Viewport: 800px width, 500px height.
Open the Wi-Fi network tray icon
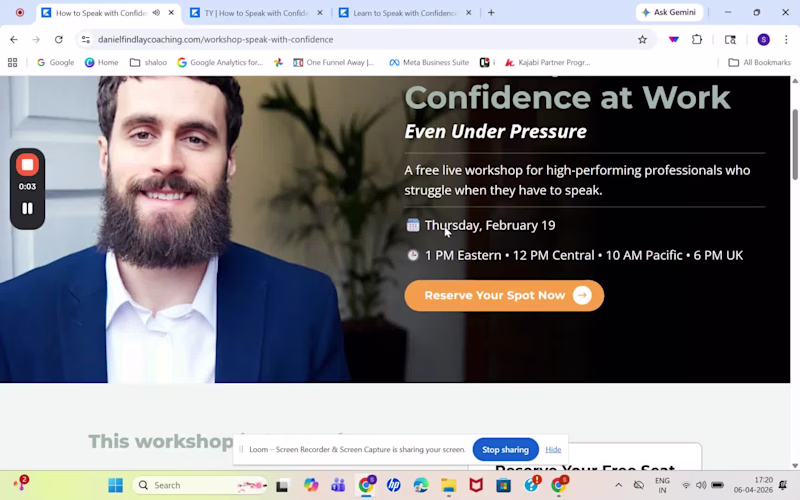tap(686, 485)
